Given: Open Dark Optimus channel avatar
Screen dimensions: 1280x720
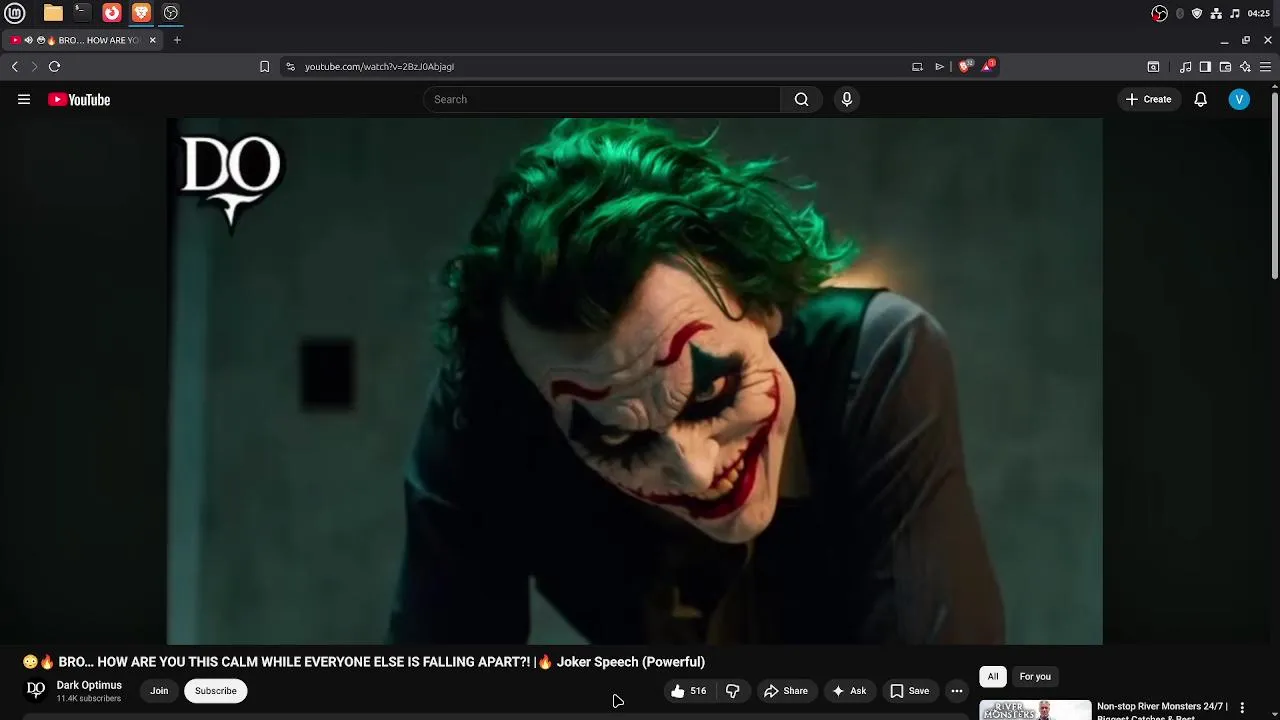Looking at the screenshot, I should [36, 690].
